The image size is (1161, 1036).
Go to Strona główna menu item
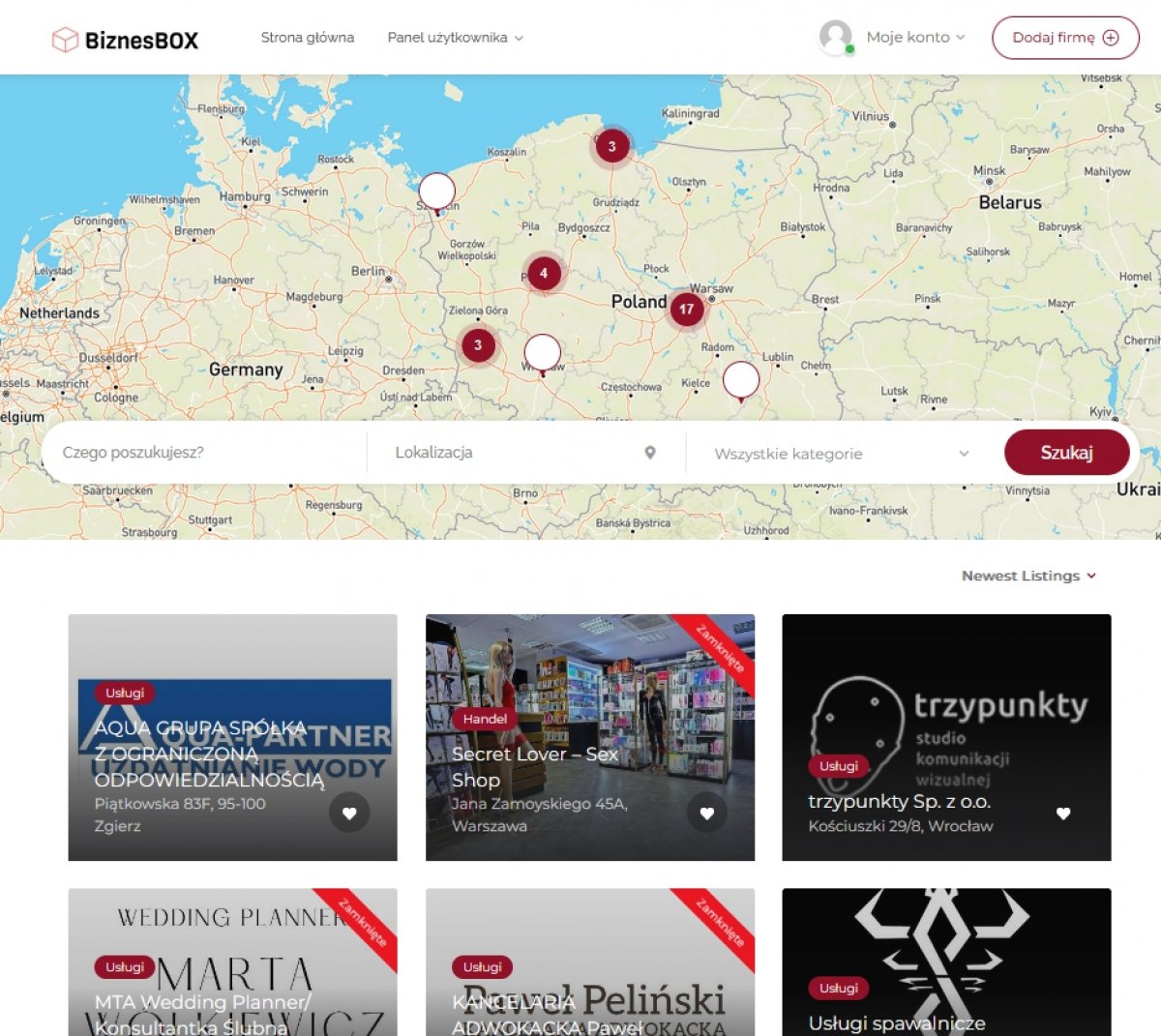pyautogui.click(x=308, y=38)
